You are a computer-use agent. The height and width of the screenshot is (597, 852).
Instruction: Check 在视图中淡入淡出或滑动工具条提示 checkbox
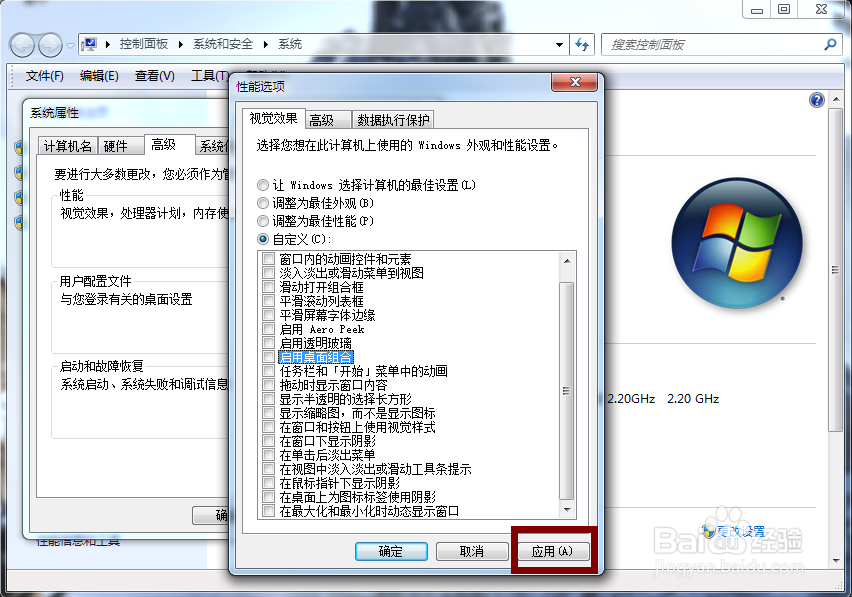point(268,469)
